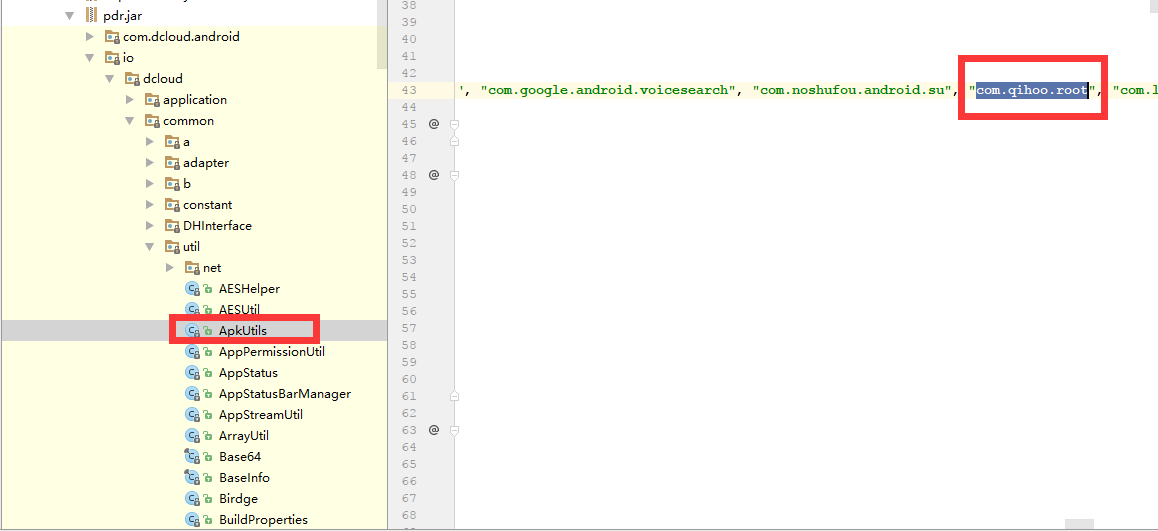1158x531 pixels.
Task: Click the override marker on line 63
Action: tap(434, 430)
